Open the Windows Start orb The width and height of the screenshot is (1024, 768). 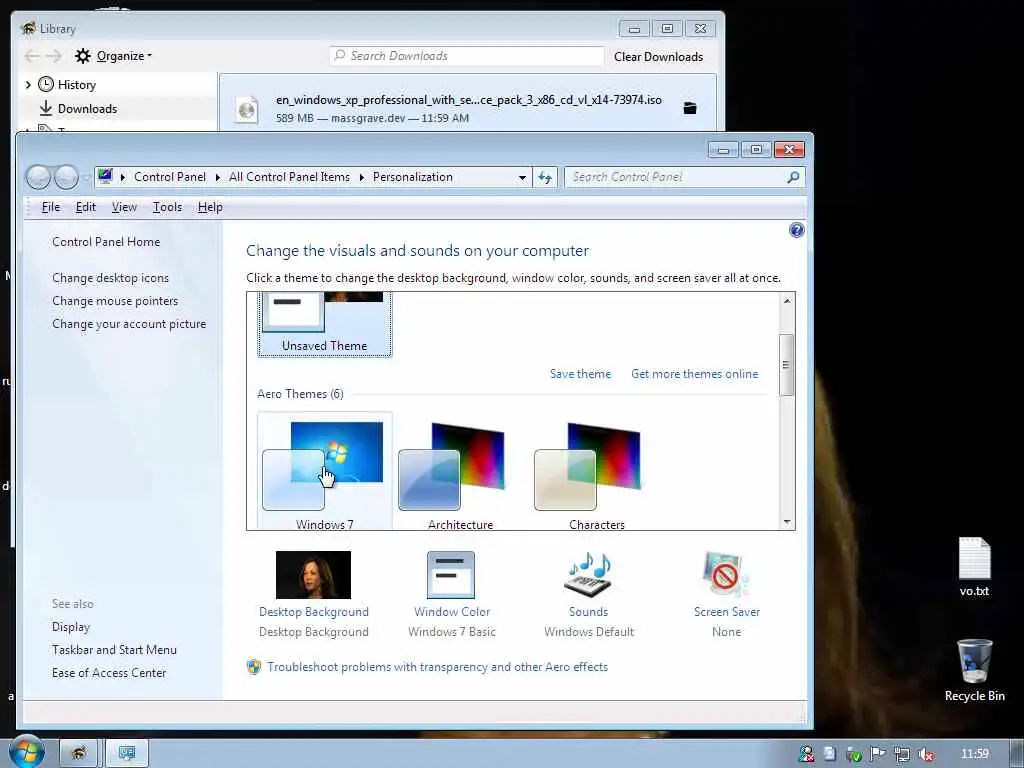[26, 752]
